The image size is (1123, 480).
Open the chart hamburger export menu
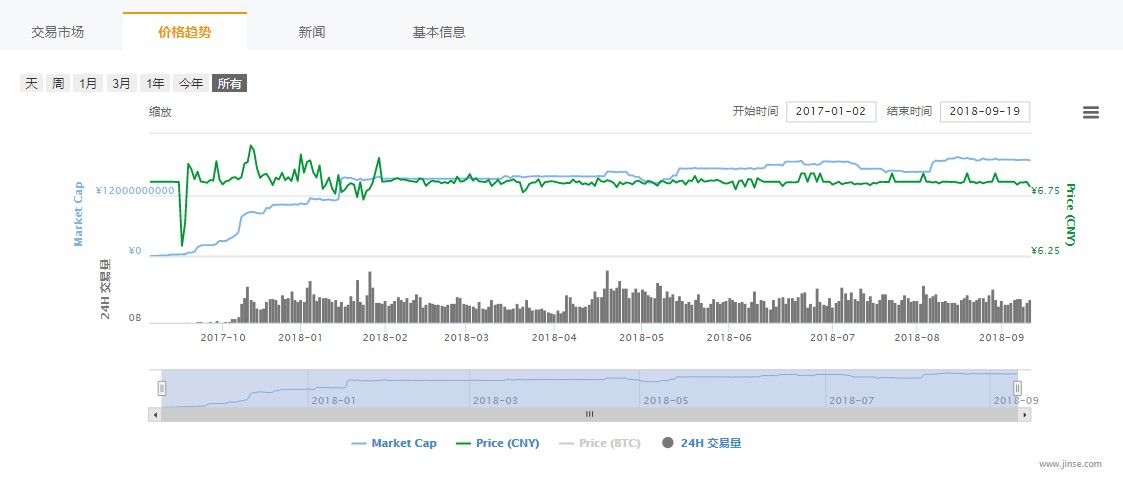coord(1091,113)
